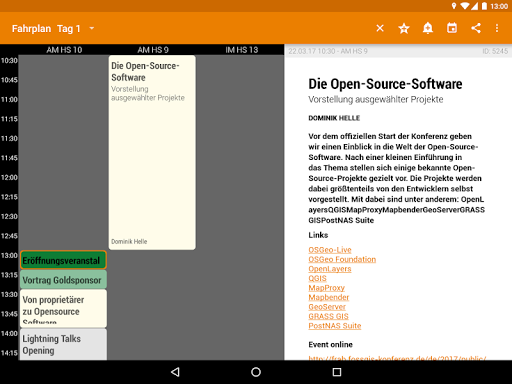Star this talk as favorite
The height and width of the screenshot is (384, 512).
[x=404, y=28]
